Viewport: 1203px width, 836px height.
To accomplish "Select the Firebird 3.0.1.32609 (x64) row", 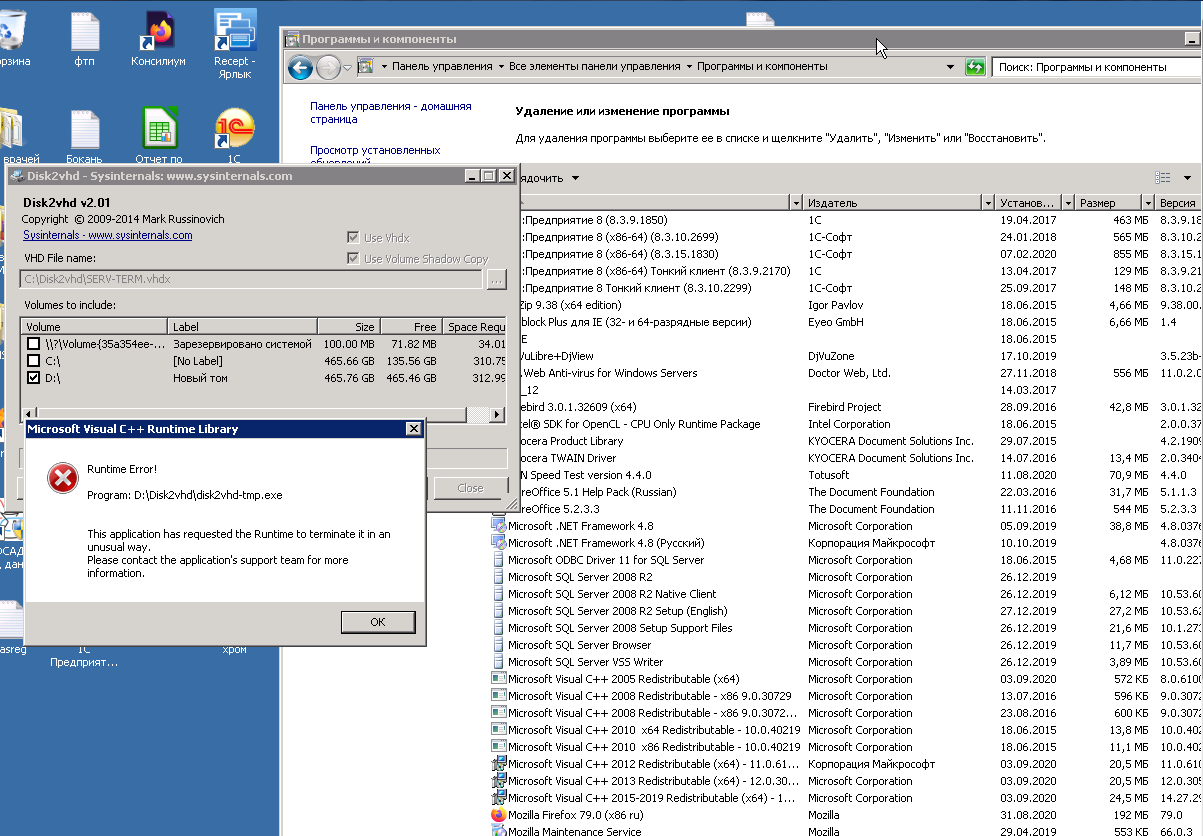I will point(860,407).
